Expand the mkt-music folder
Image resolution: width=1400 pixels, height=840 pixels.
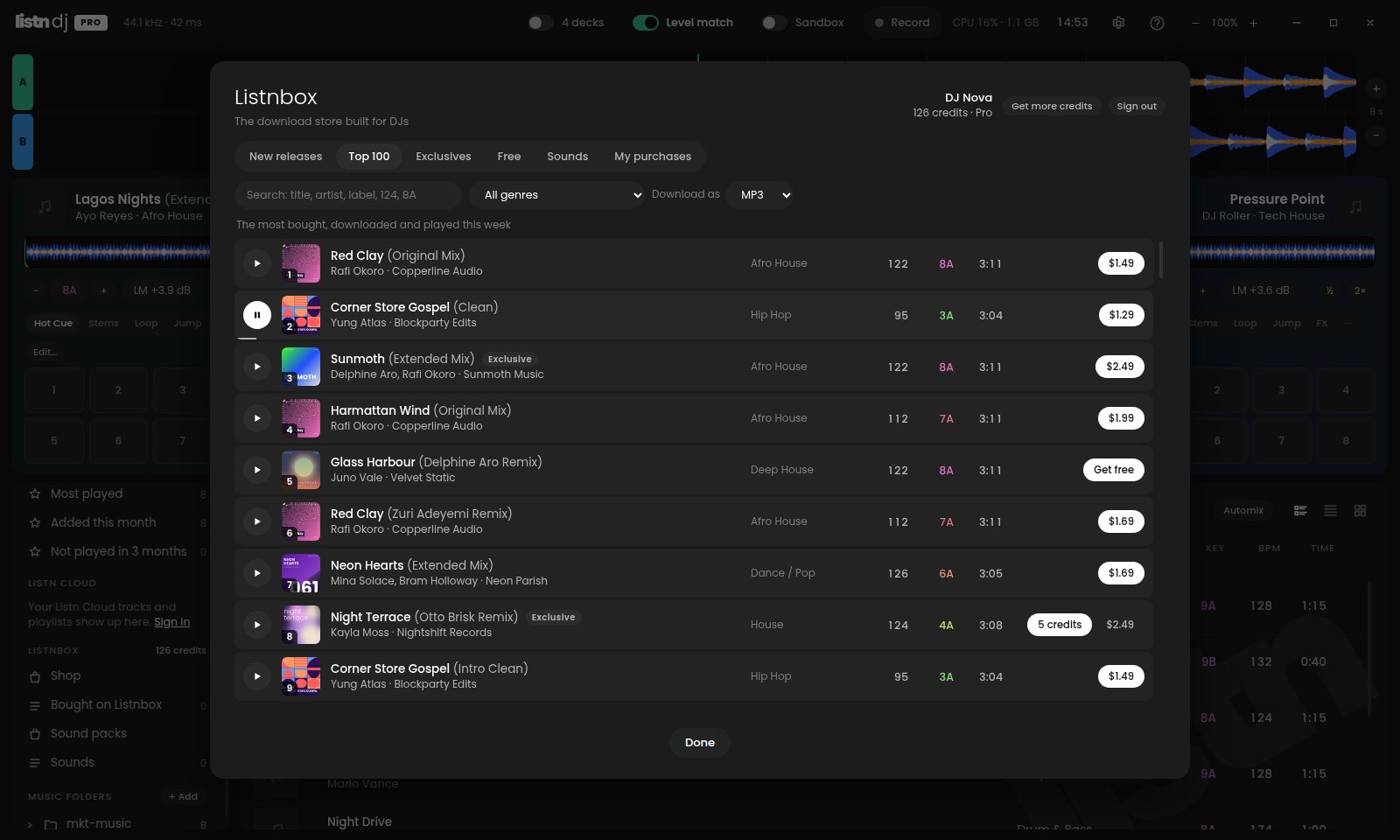coord(30,824)
